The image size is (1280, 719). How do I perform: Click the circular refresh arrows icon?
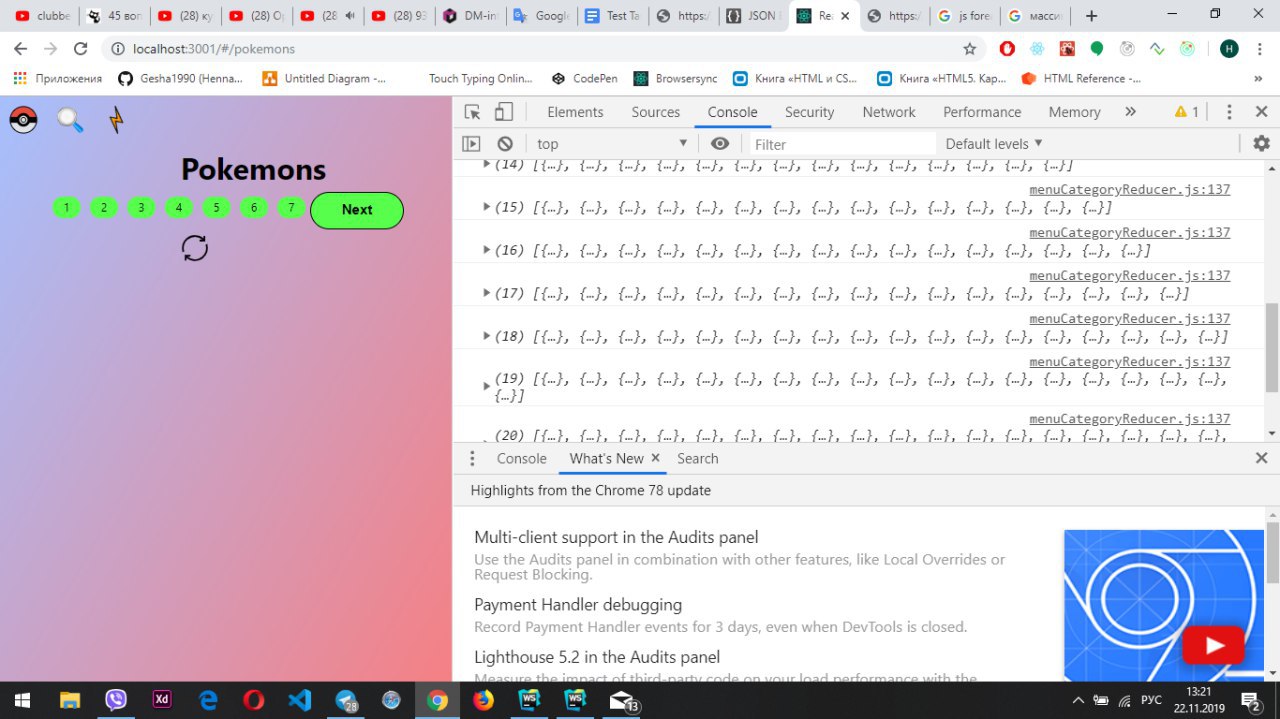pyautogui.click(x=195, y=248)
